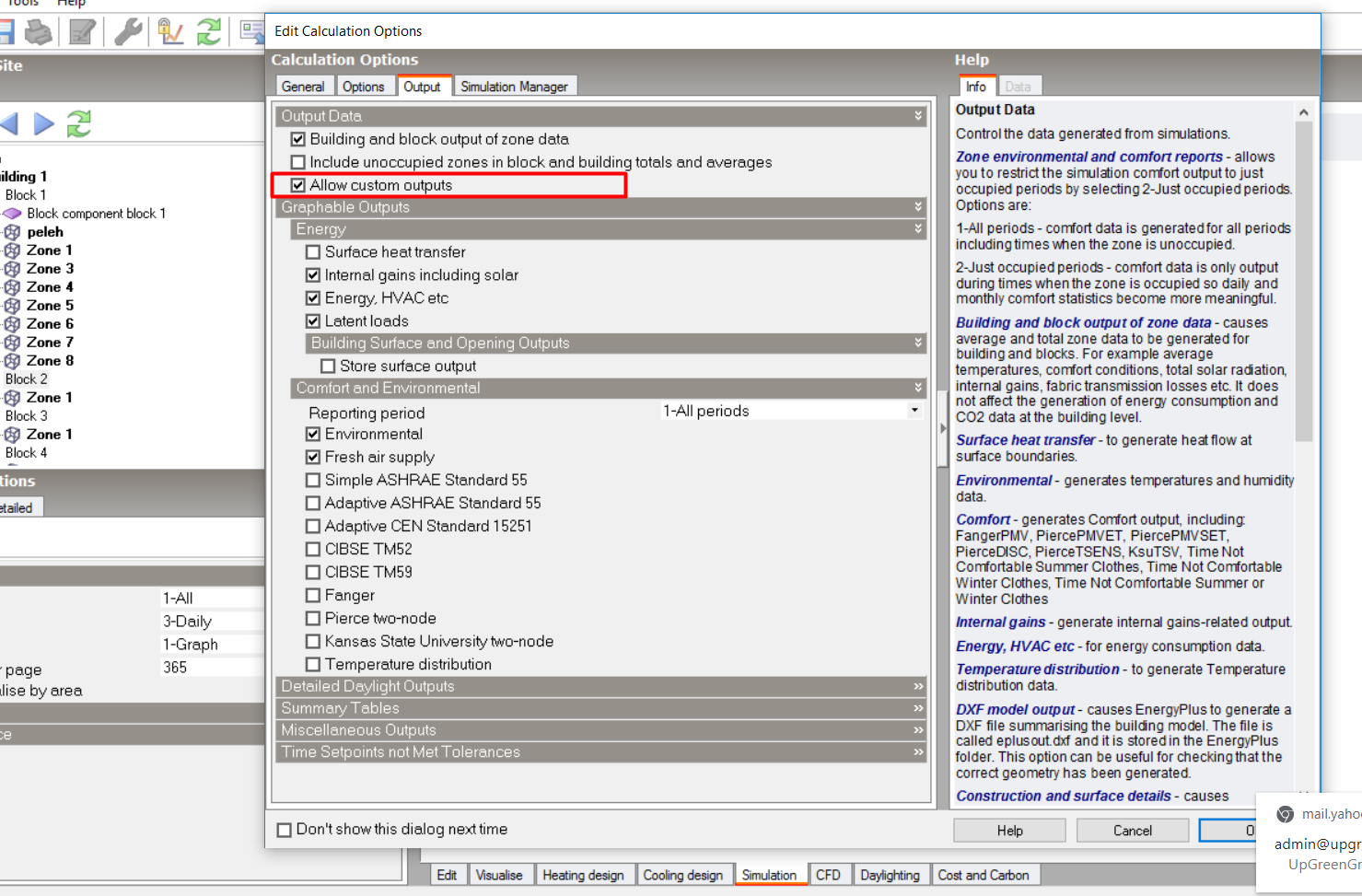Open the wrench program options icon
Viewport: 1362px width, 896px height.
tap(128, 32)
